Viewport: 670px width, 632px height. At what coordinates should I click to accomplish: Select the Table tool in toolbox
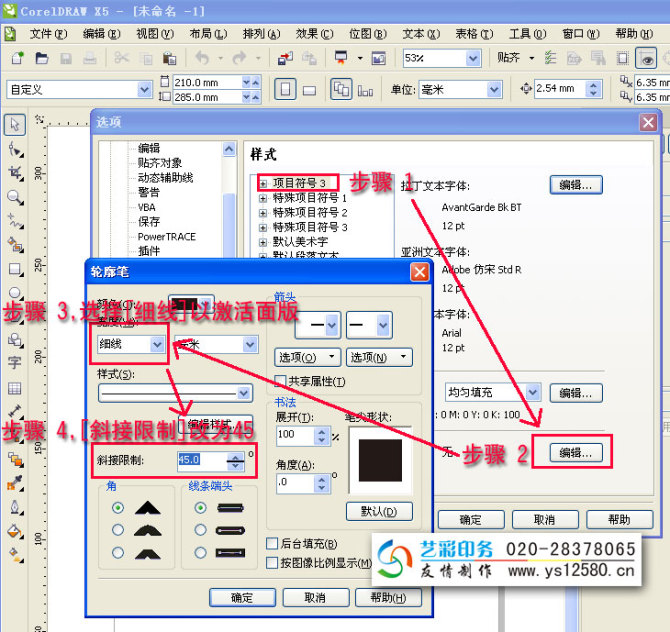pos(15,388)
